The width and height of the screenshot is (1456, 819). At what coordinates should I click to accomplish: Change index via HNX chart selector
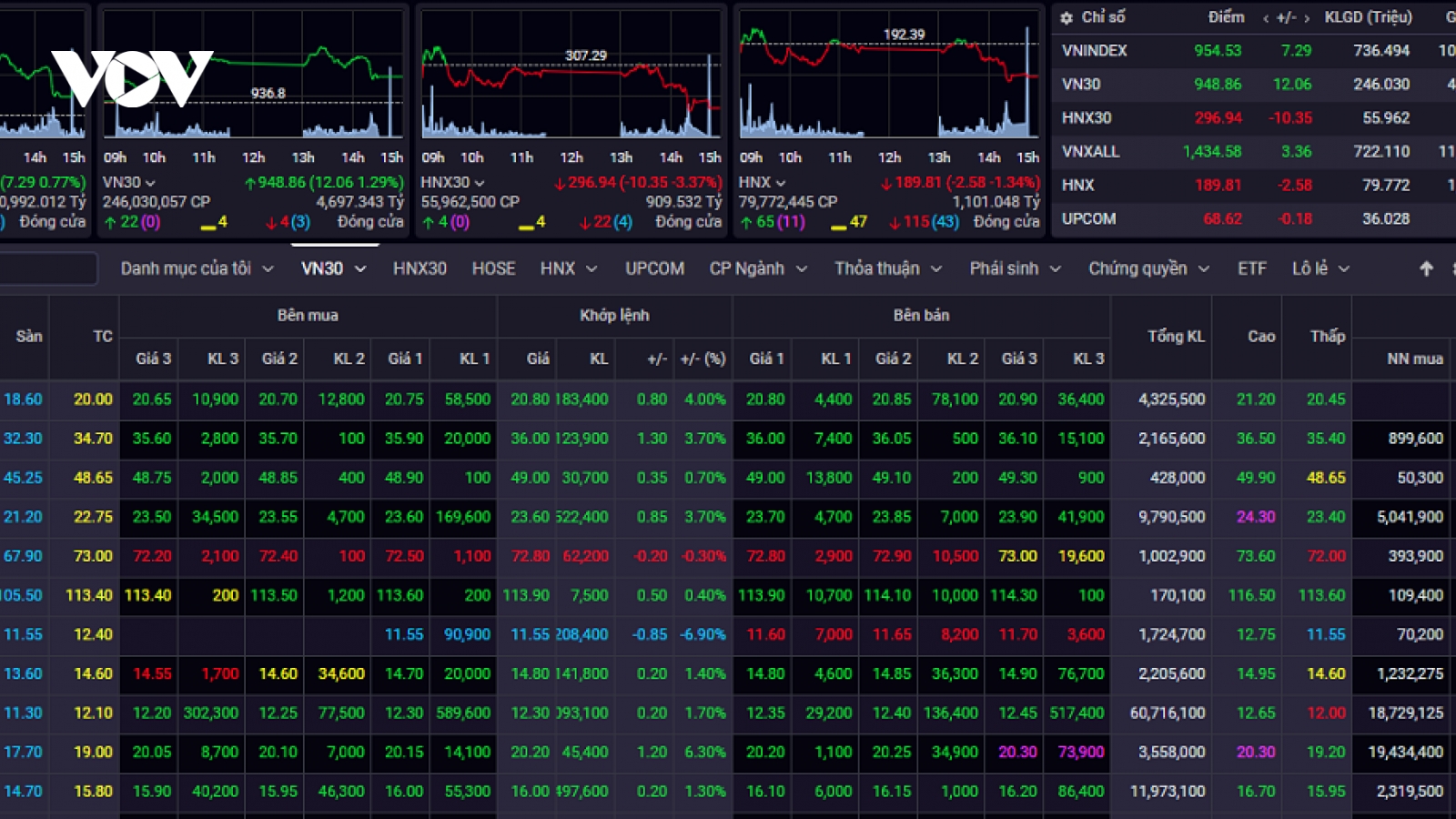pos(762,183)
